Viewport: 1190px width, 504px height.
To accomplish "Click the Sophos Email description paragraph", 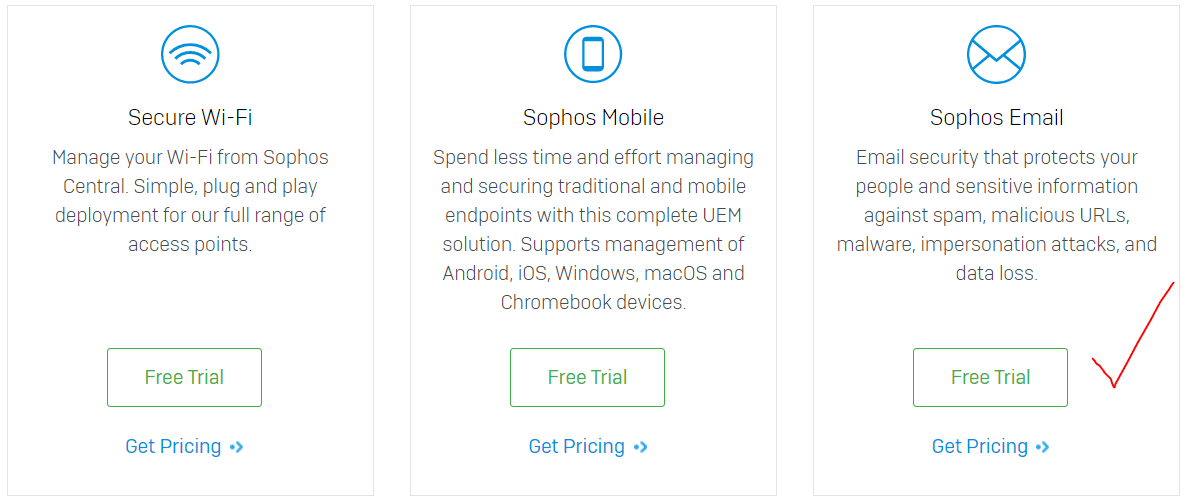I will (996, 216).
